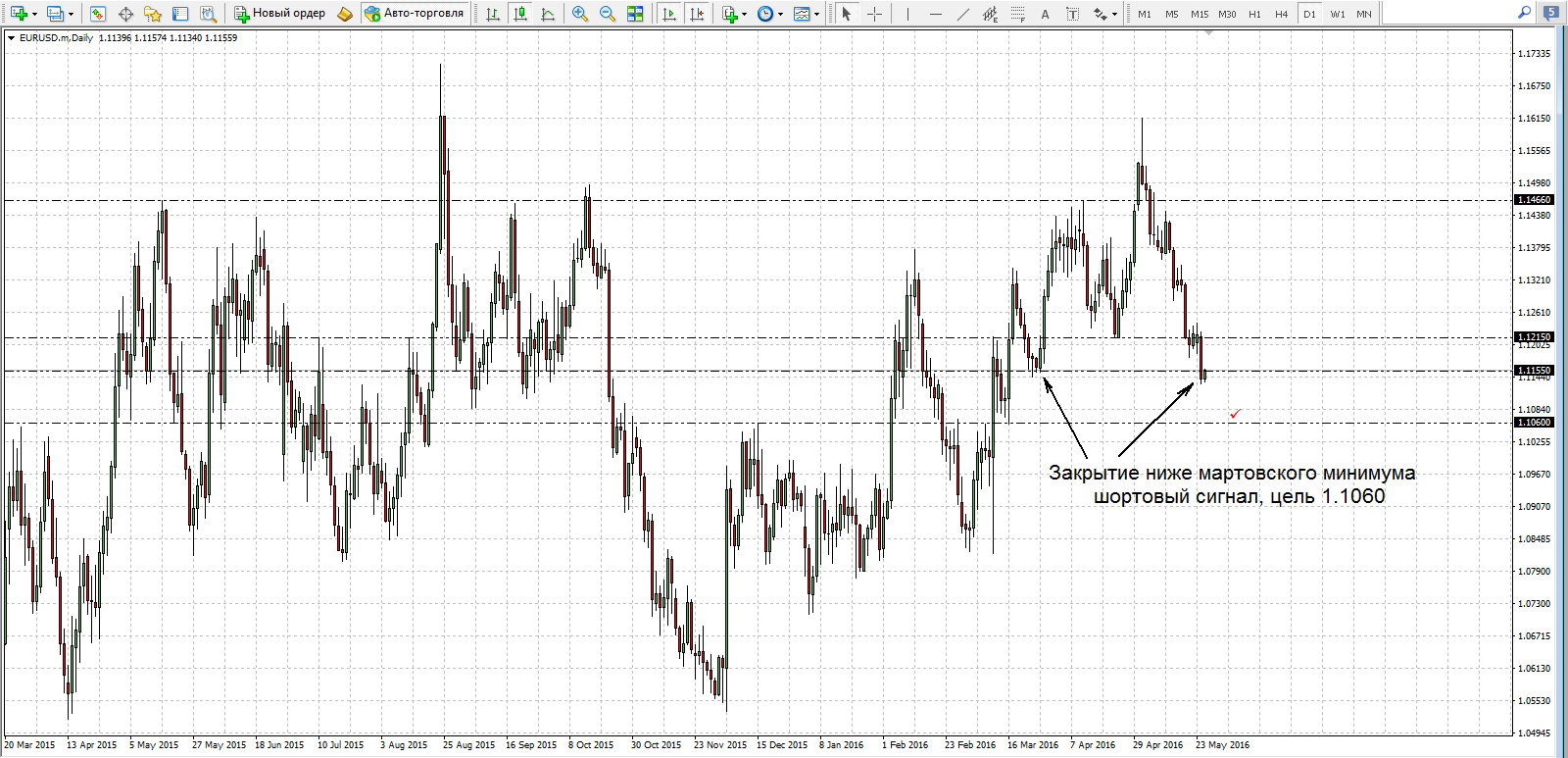Open the chat notifications icon showing 5
This screenshot has height=758, width=1568.
tap(1551, 13)
